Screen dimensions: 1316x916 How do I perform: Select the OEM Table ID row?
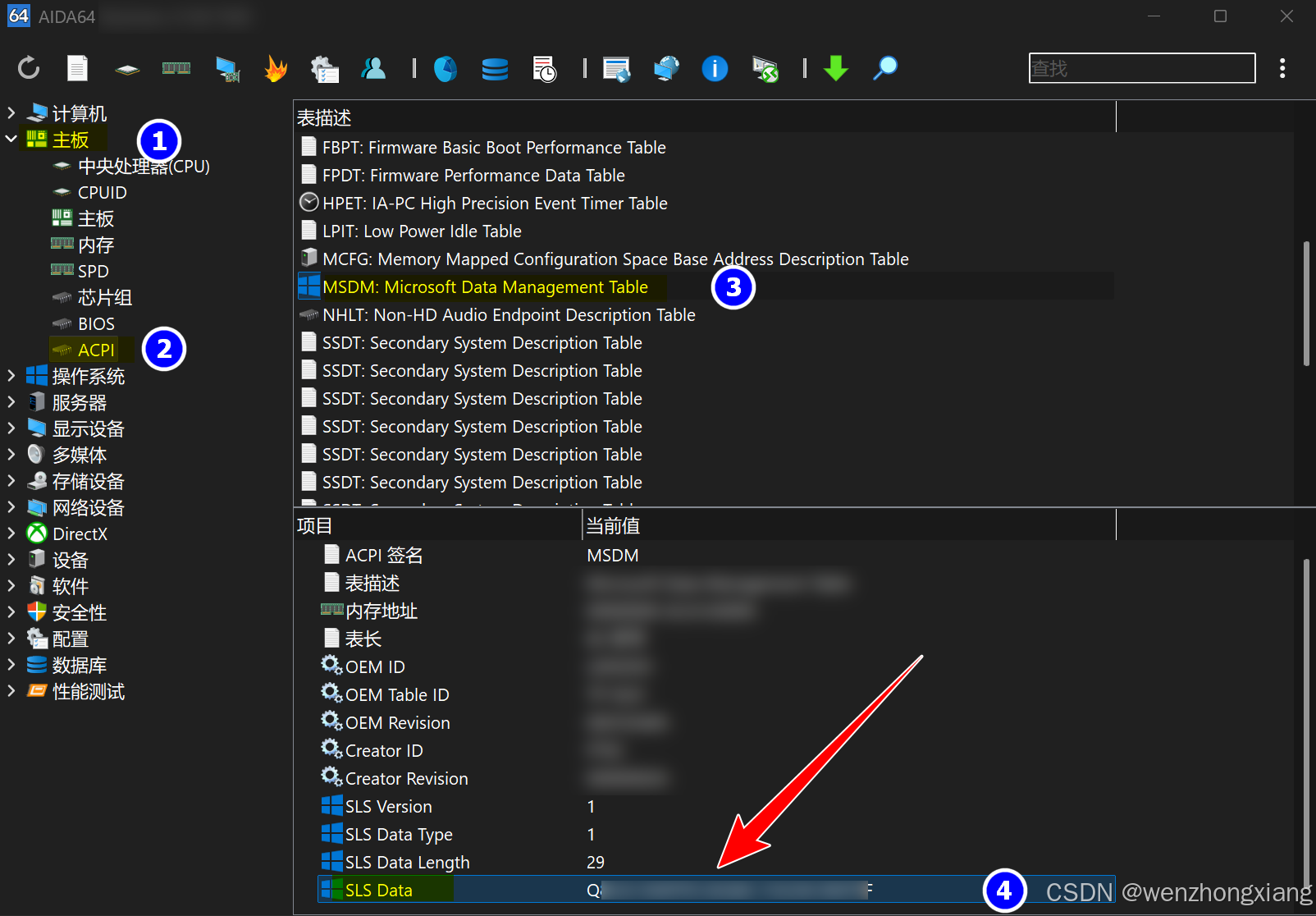[716, 695]
